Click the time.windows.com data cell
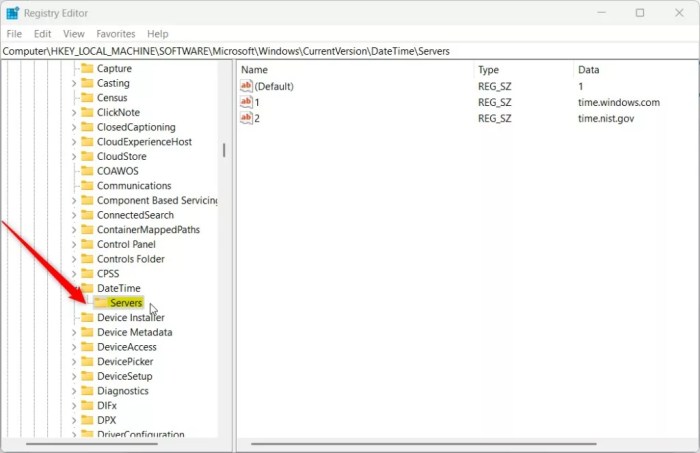The height and width of the screenshot is (453, 700). pyautogui.click(x=619, y=102)
